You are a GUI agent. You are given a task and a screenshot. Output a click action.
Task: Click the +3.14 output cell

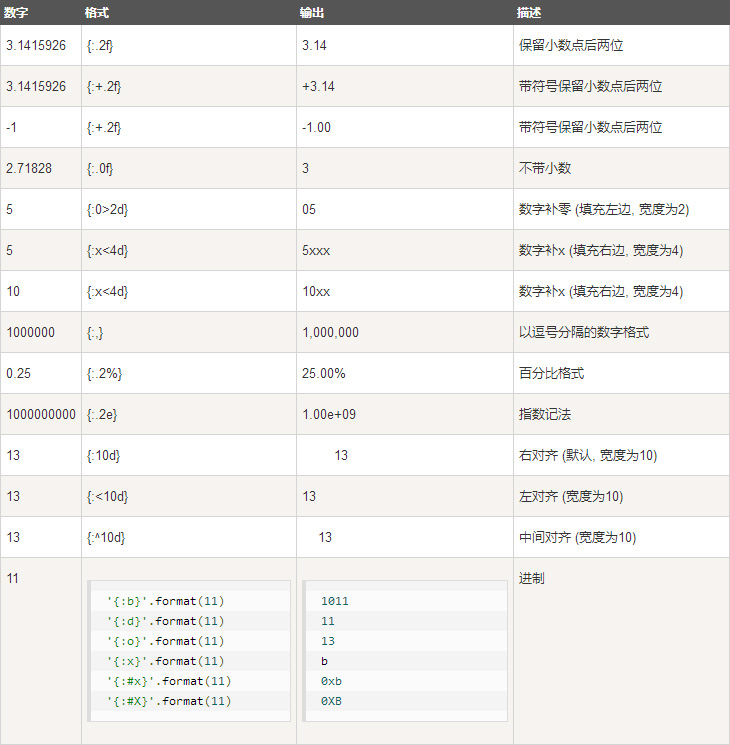click(x=405, y=86)
